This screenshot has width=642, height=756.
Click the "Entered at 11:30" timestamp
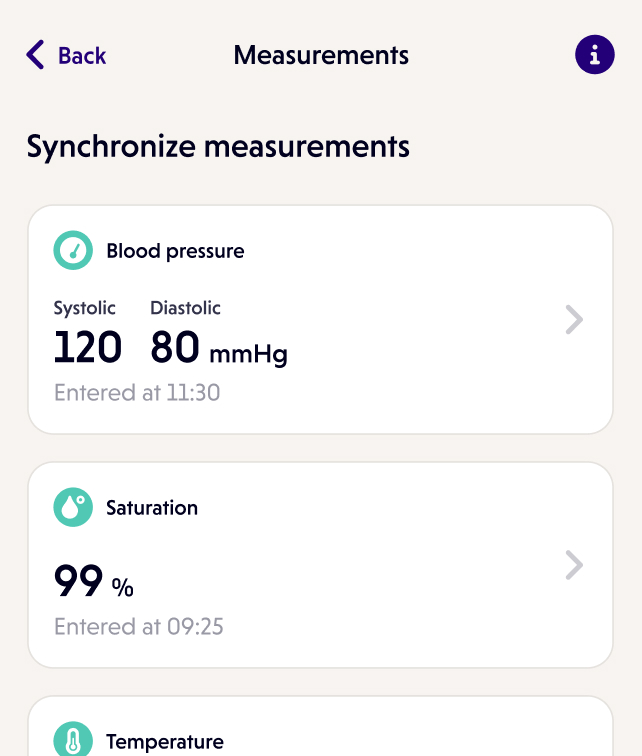pyautogui.click(x=137, y=393)
